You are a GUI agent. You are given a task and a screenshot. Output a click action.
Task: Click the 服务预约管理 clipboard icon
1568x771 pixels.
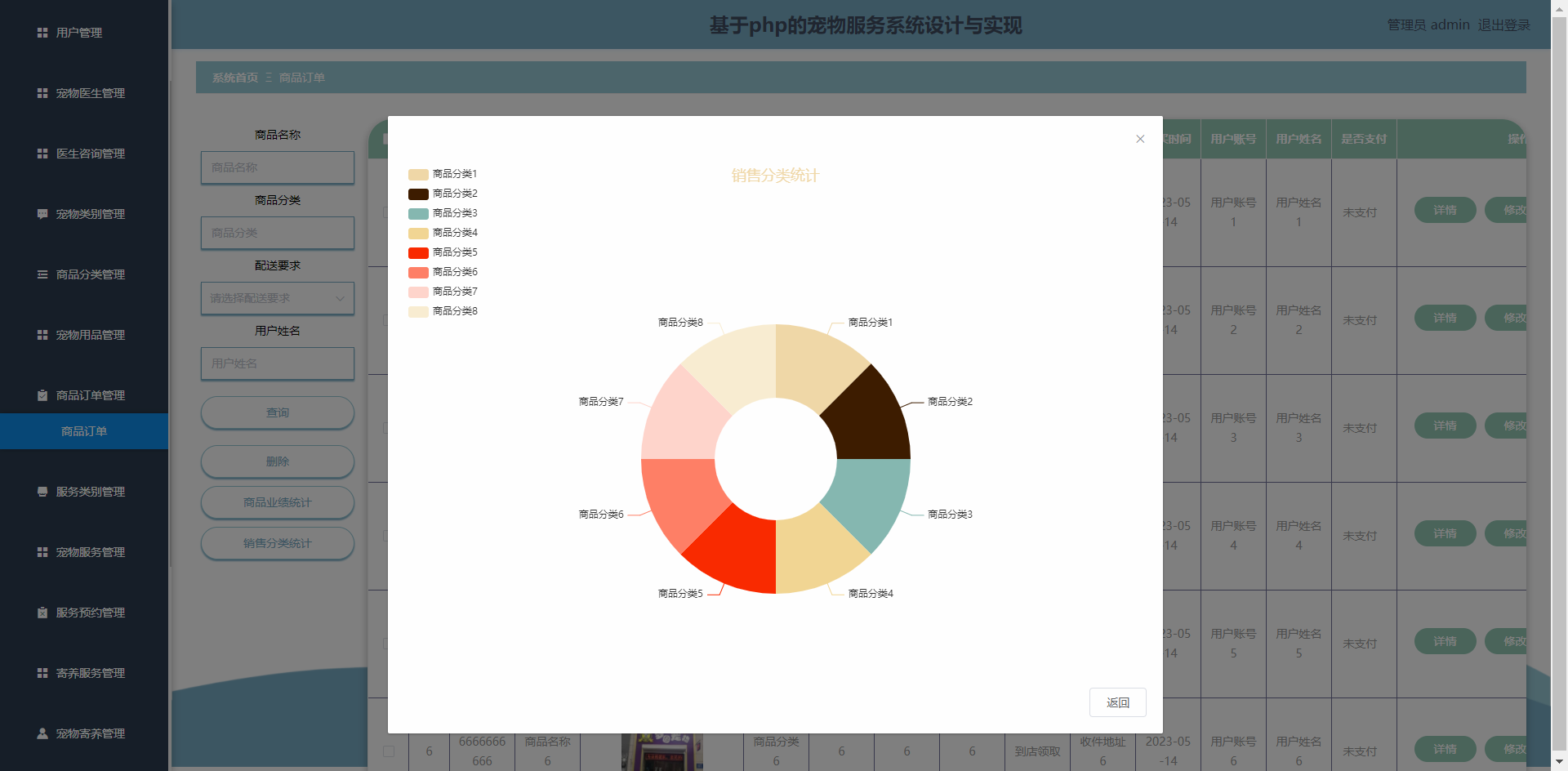click(x=42, y=613)
